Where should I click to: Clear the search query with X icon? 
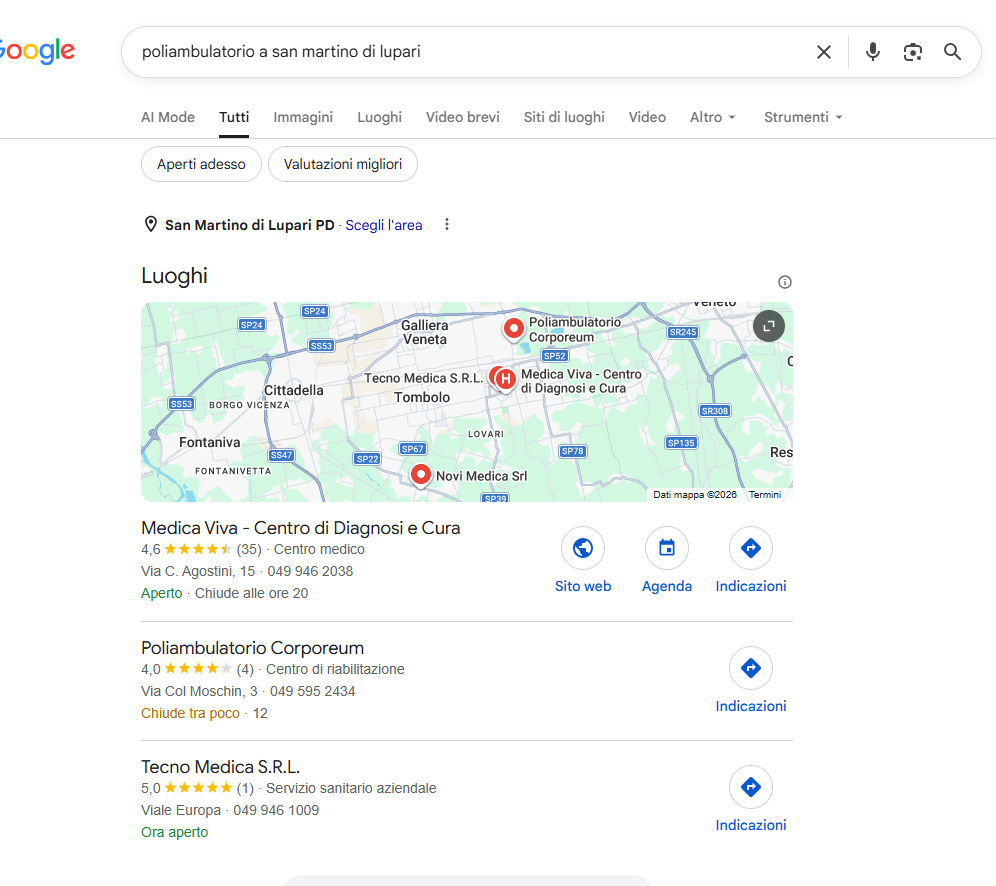coord(823,52)
